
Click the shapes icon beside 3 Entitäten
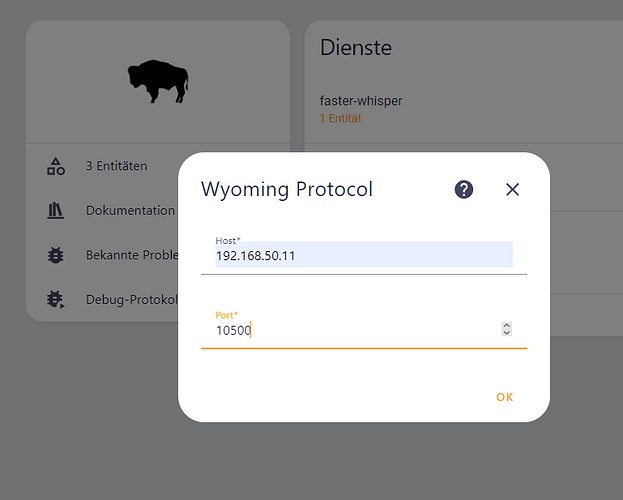point(56,167)
